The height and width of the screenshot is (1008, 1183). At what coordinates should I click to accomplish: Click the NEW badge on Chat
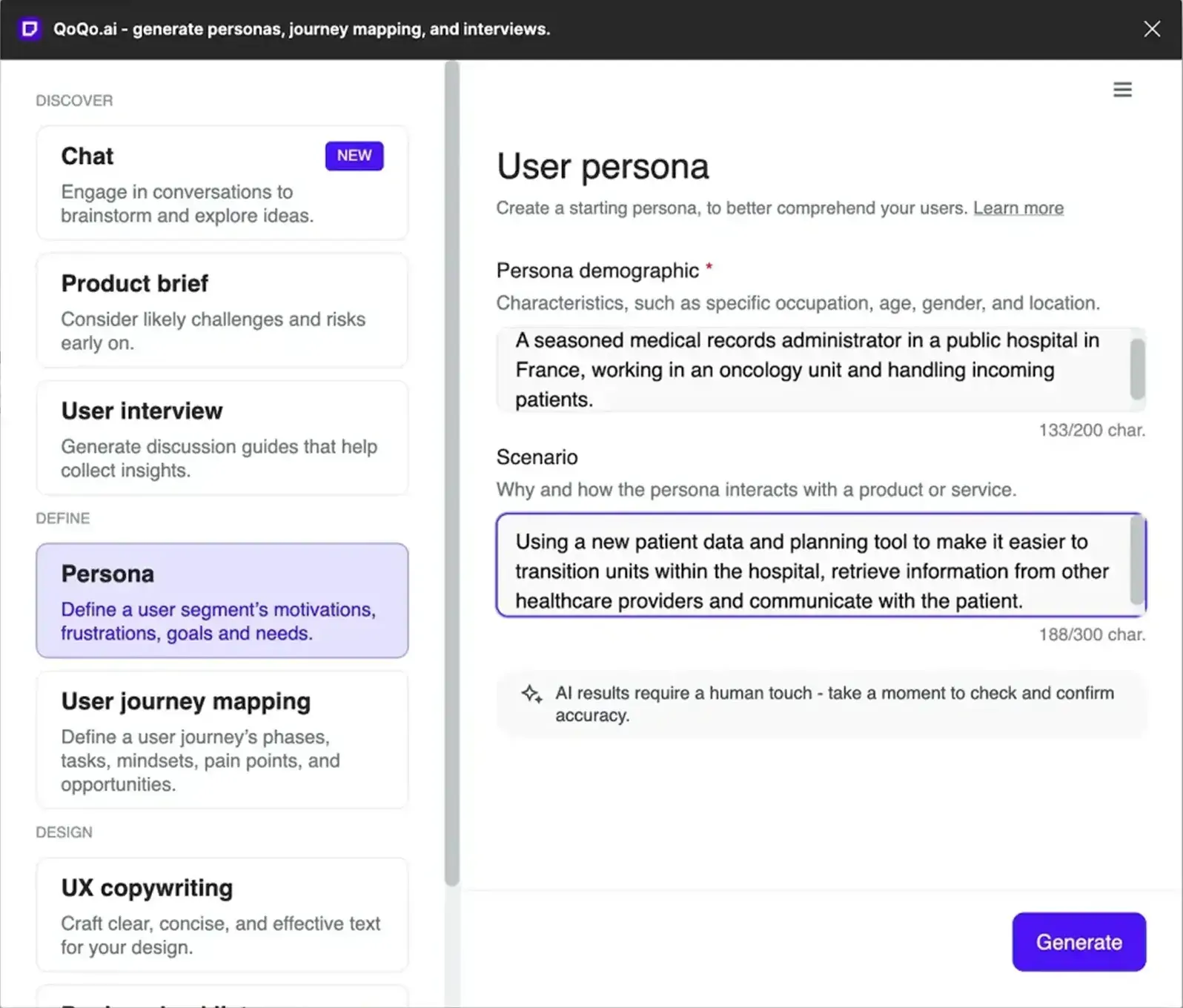(354, 156)
